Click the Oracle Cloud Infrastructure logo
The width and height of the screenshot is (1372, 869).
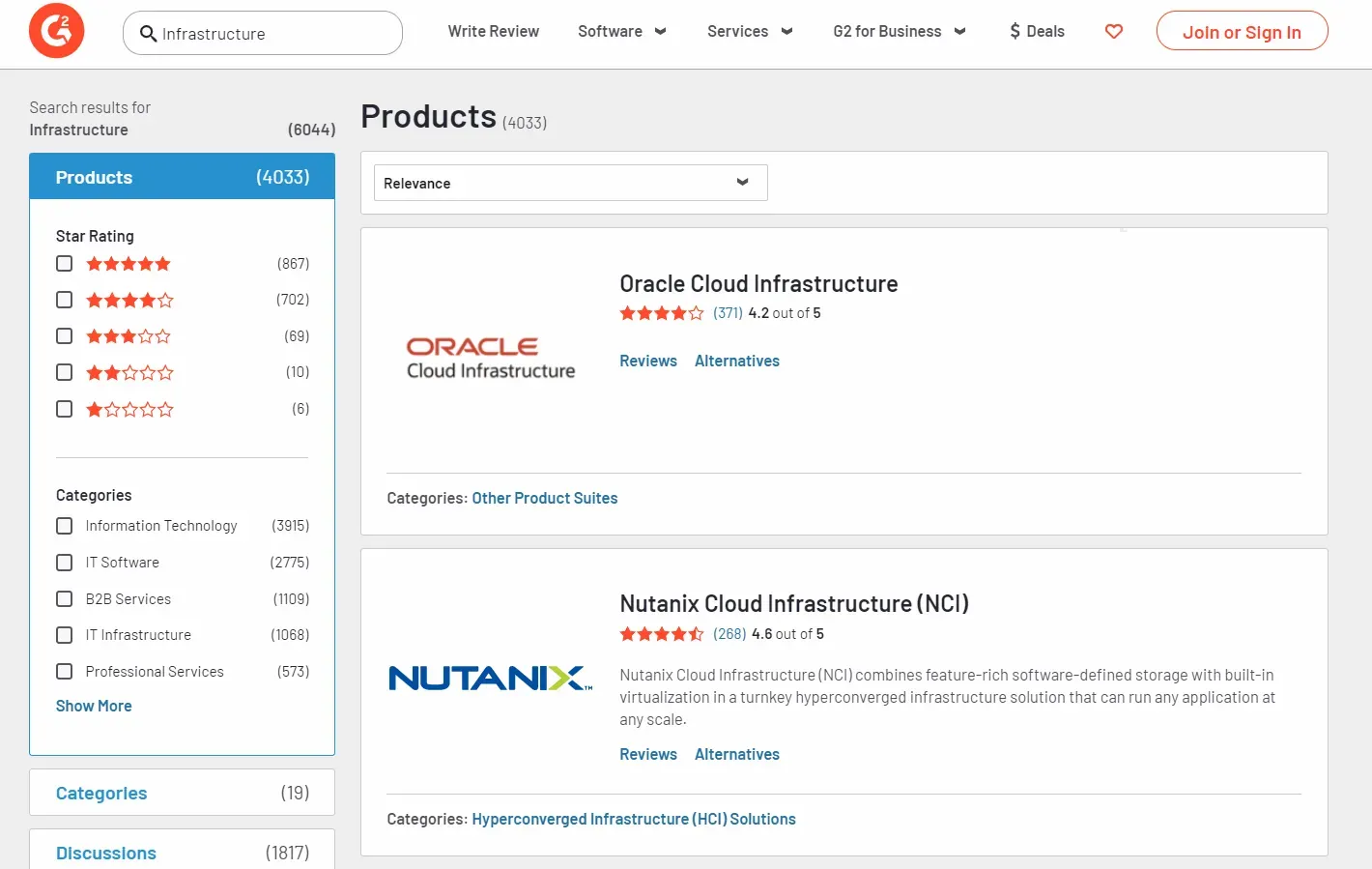pyautogui.click(x=490, y=358)
